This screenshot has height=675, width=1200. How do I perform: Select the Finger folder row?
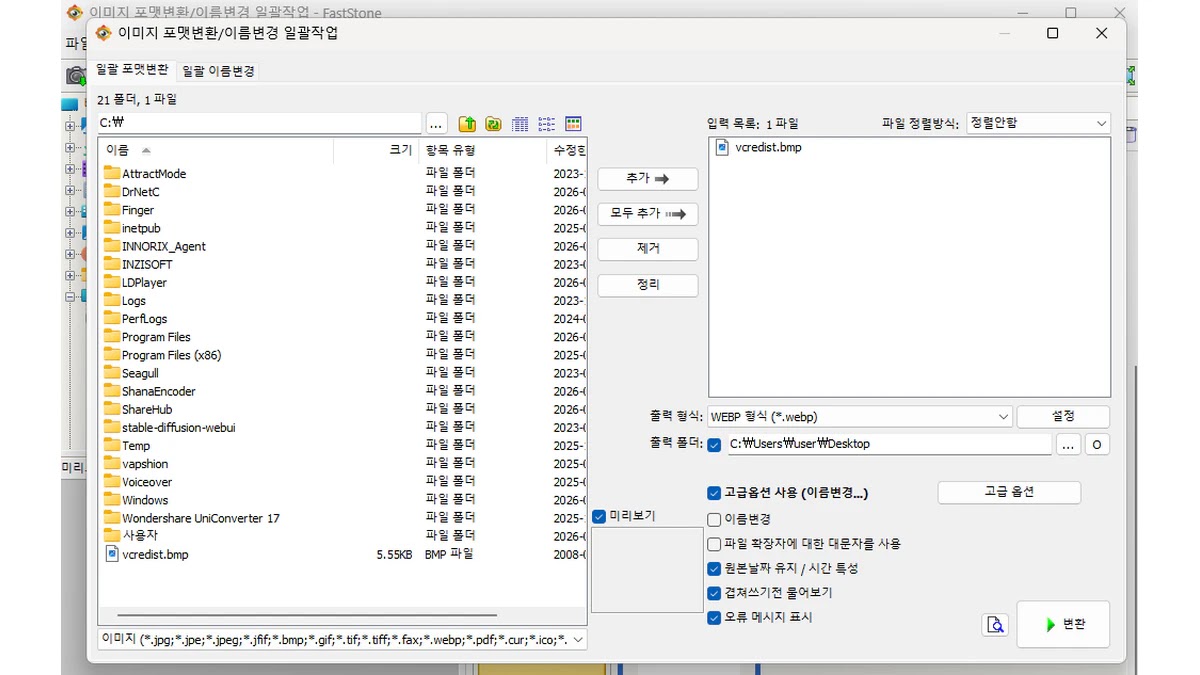pyautogui.click(x=342, y=210)
